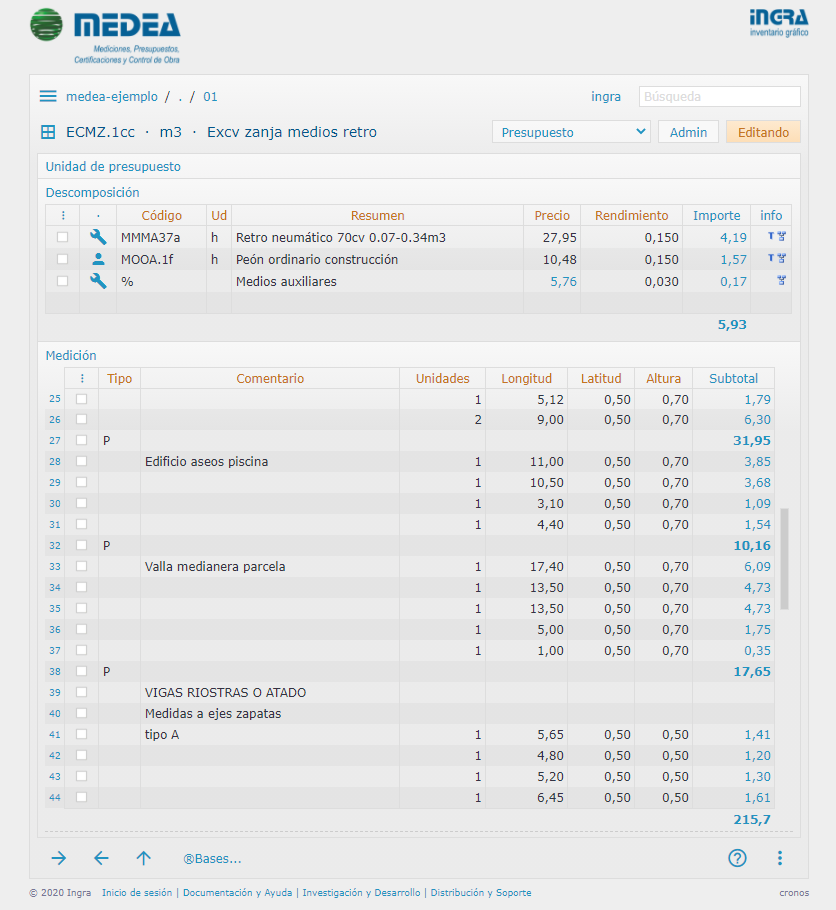
Task: Go back using left arrow icon
Action: click(x=101, y=858)
